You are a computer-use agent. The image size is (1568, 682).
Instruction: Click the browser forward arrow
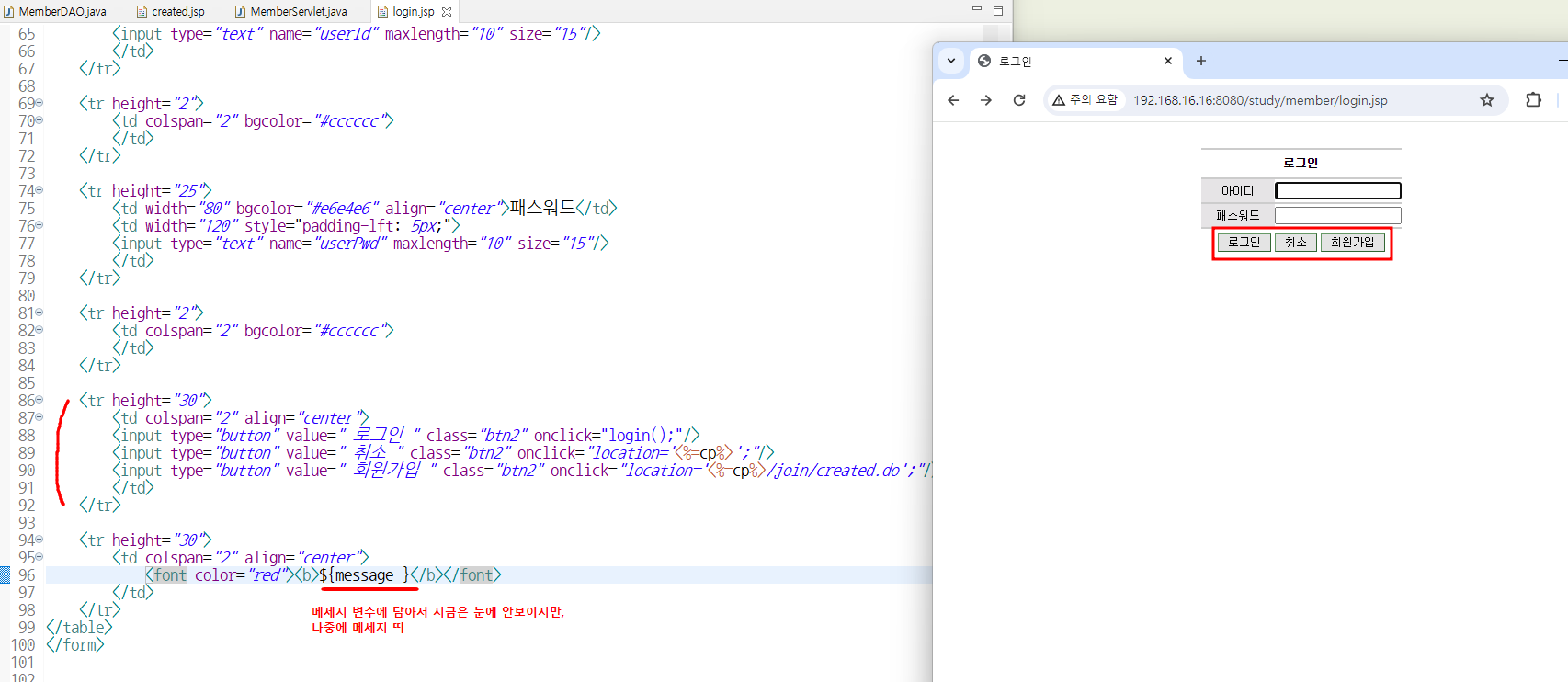pyautogui.click(x=986, y=100)
